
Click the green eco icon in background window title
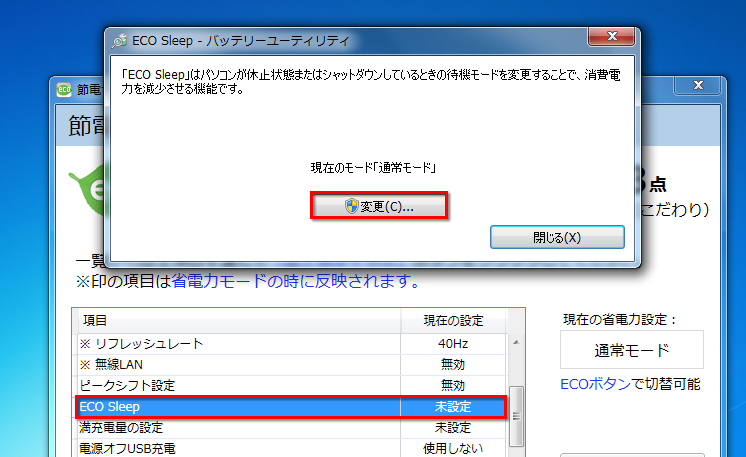point(64,89)
